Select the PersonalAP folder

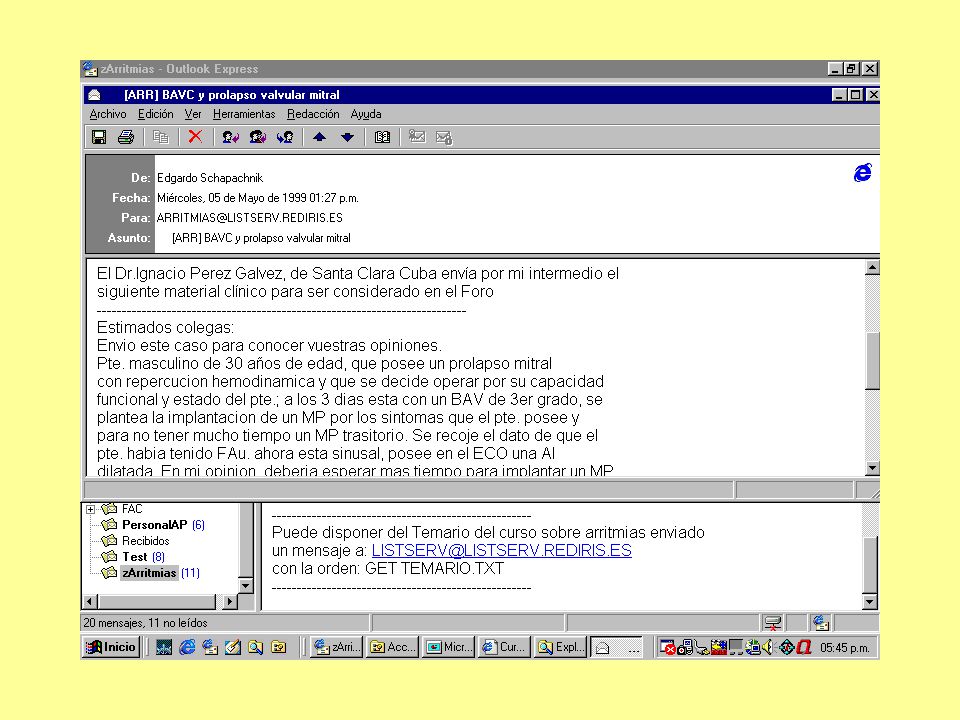(x=154, y=525)
